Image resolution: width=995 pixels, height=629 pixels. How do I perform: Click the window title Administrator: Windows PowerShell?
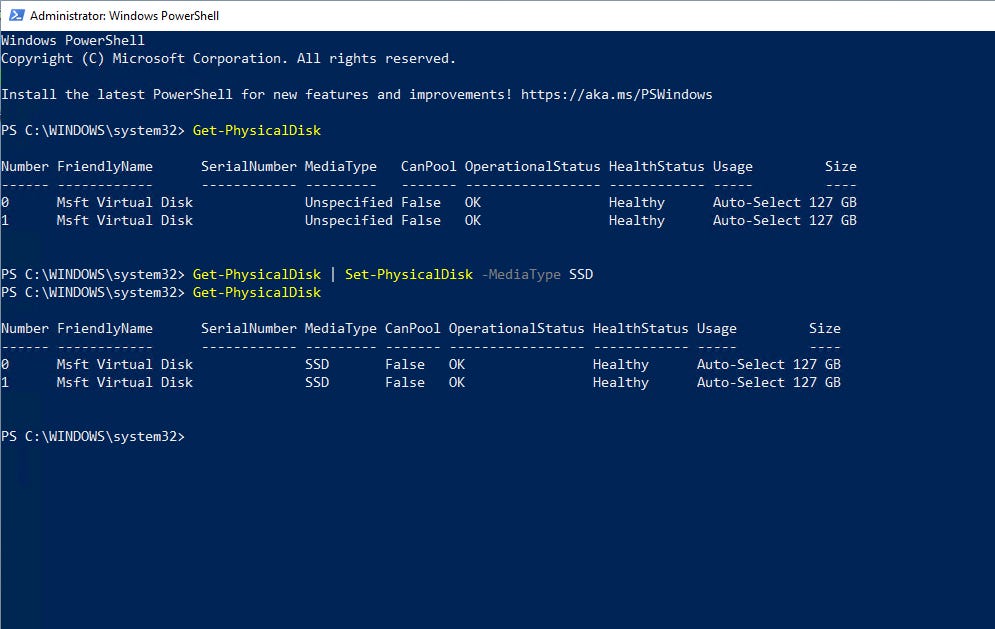click(125, 15)
